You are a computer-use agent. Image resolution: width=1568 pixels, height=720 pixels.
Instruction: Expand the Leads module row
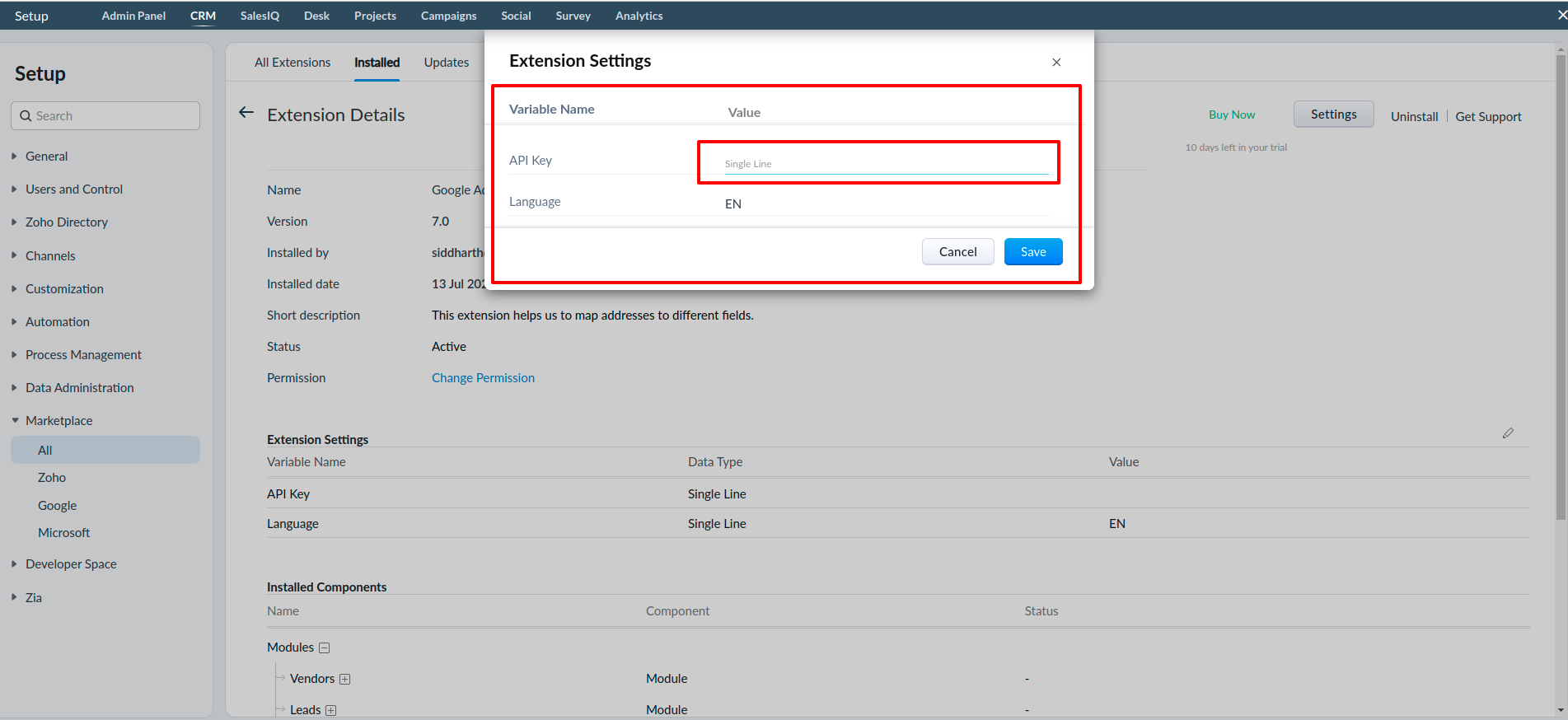pyautogui.click(x=331, y=711)
